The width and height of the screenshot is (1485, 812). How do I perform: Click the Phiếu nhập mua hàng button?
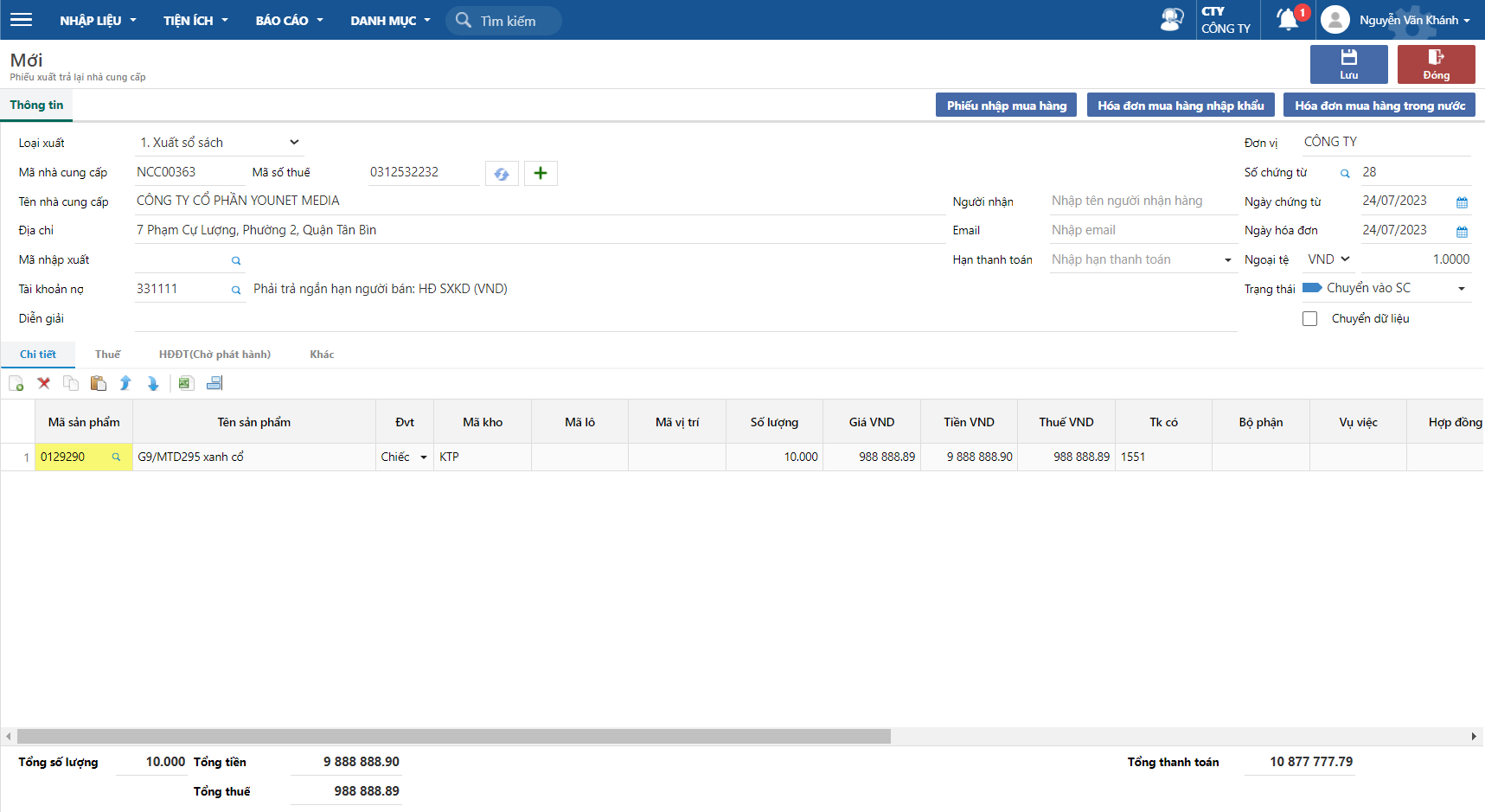click(x=1006, y=105)
